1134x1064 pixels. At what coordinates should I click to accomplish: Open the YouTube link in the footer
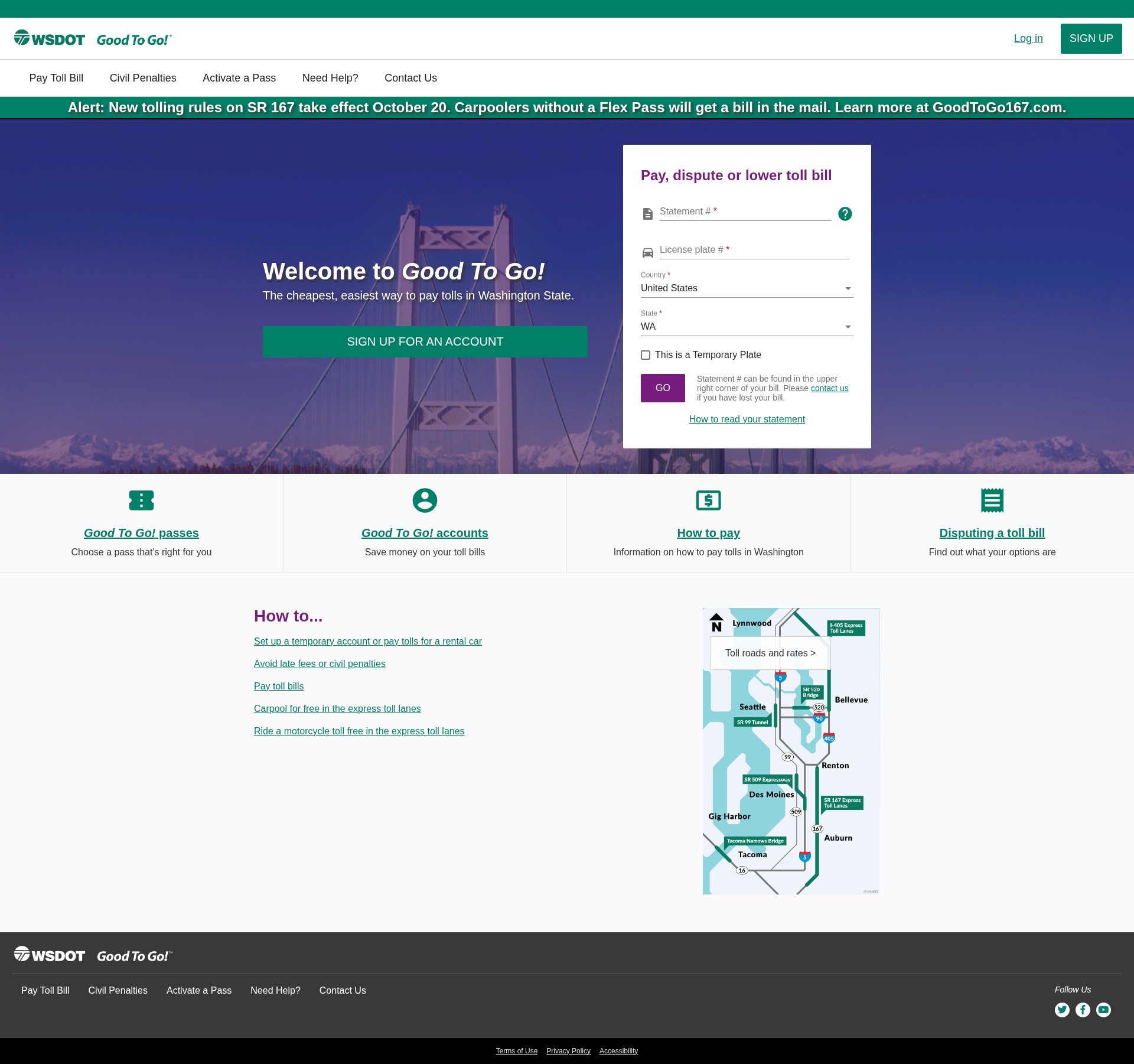tap(1103, 1010)
